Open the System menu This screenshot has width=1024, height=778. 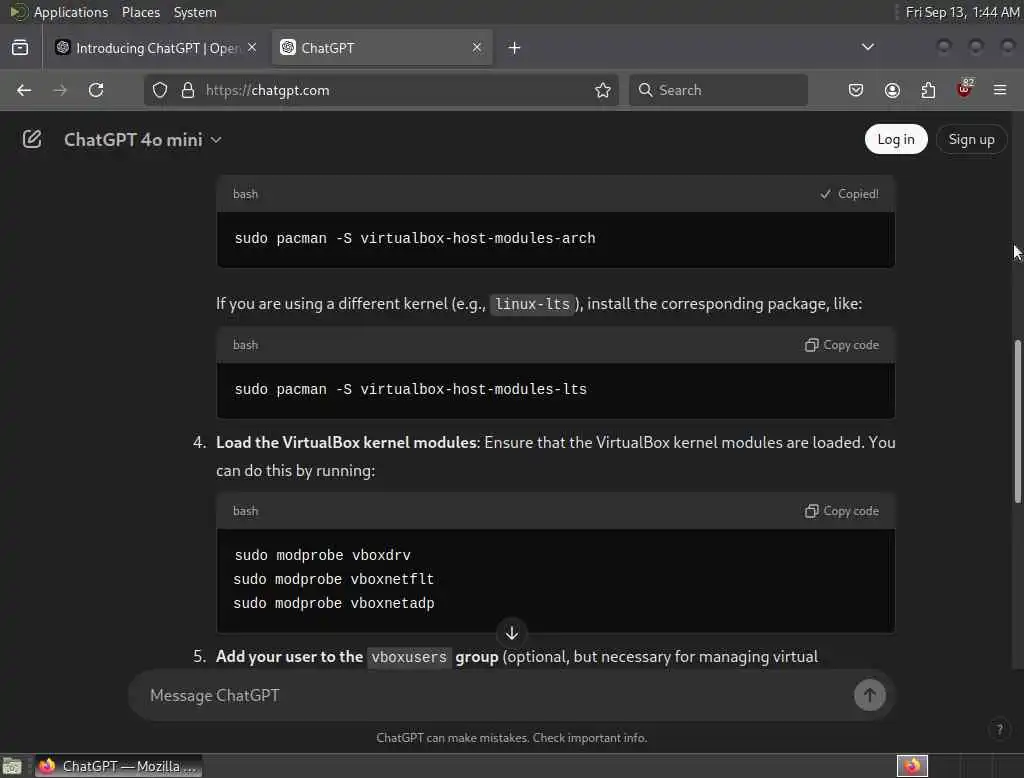[x=195, y=12]
